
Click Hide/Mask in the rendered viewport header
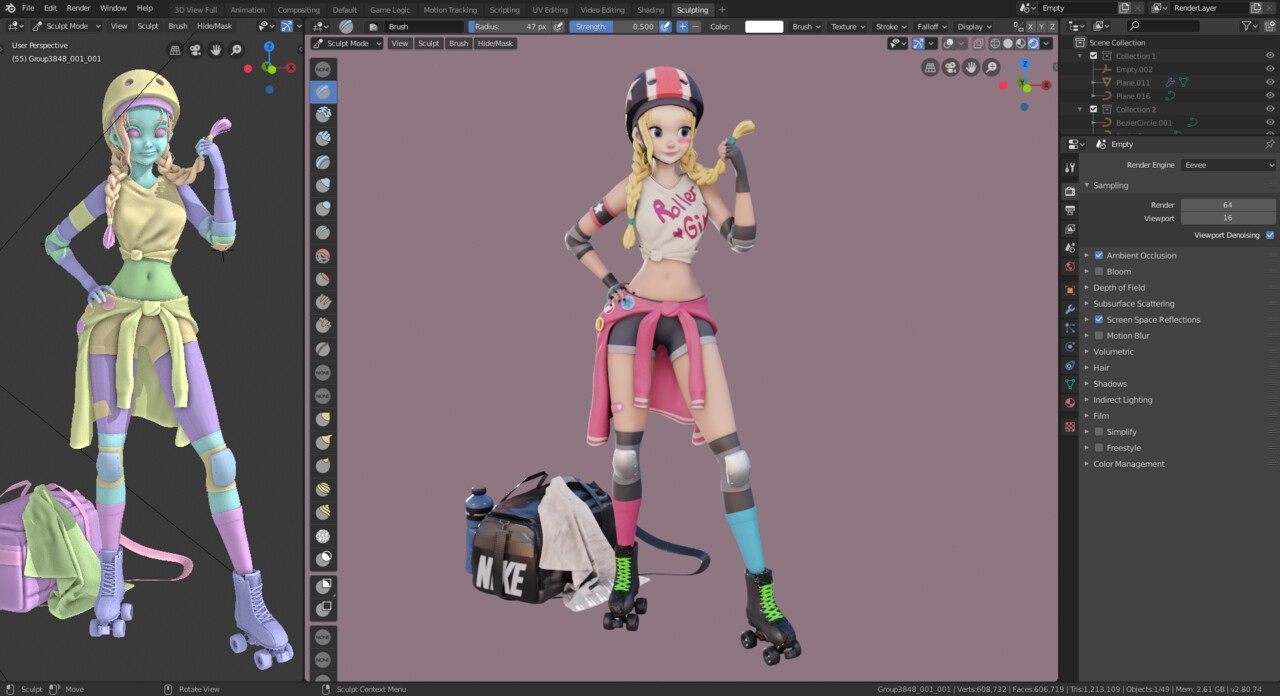pyautogui.click(x=495, y=44)
